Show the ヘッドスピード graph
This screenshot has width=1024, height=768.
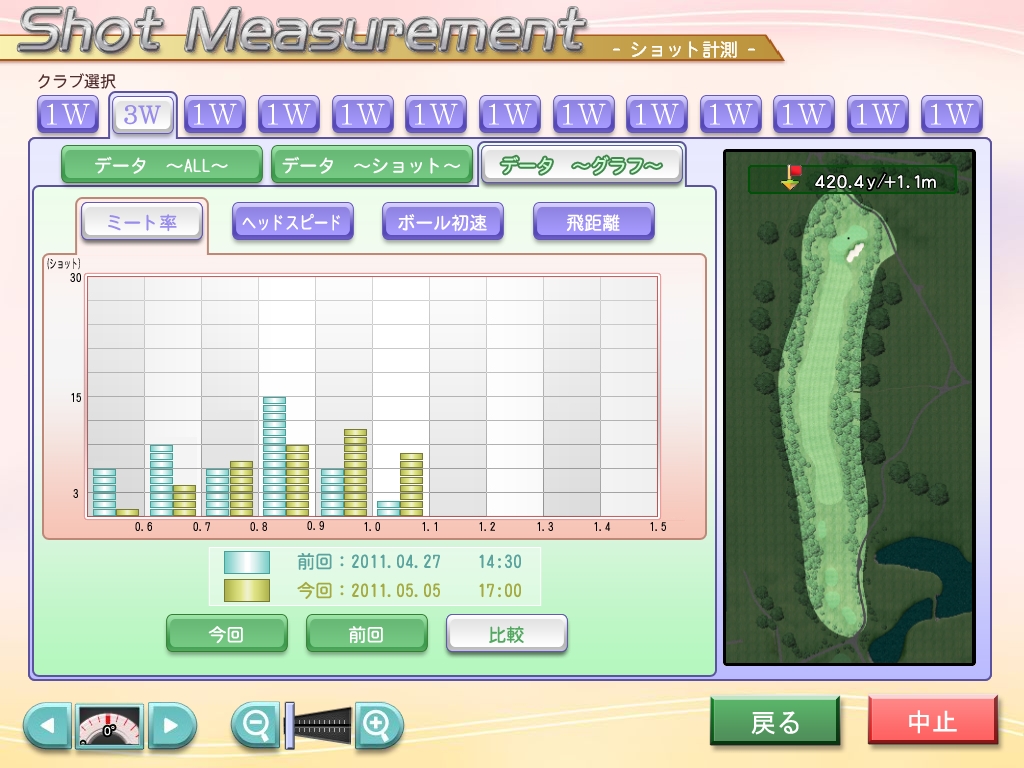tap(293, 222)
